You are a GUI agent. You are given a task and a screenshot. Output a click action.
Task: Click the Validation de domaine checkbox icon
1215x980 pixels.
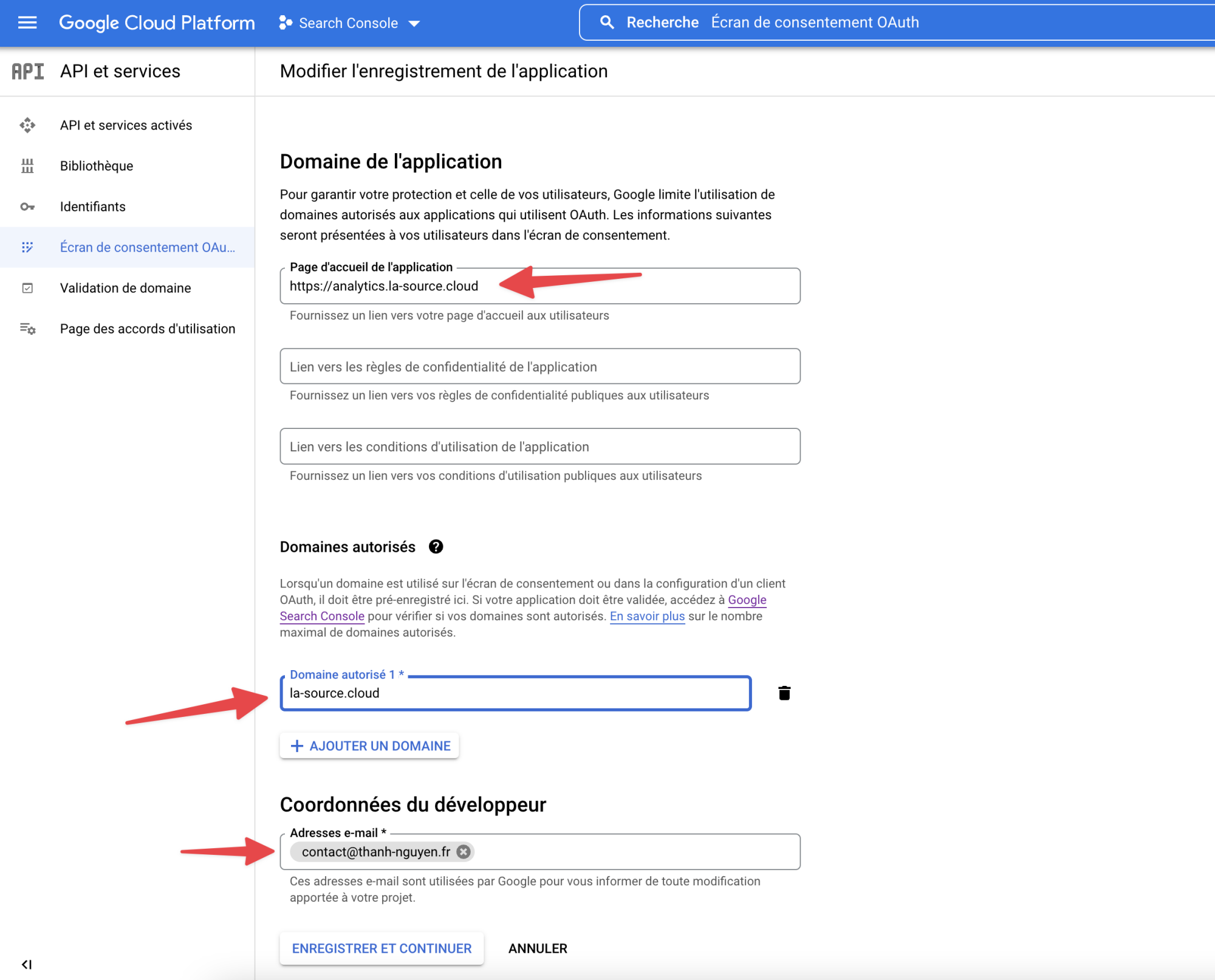[x=27, y=288]
